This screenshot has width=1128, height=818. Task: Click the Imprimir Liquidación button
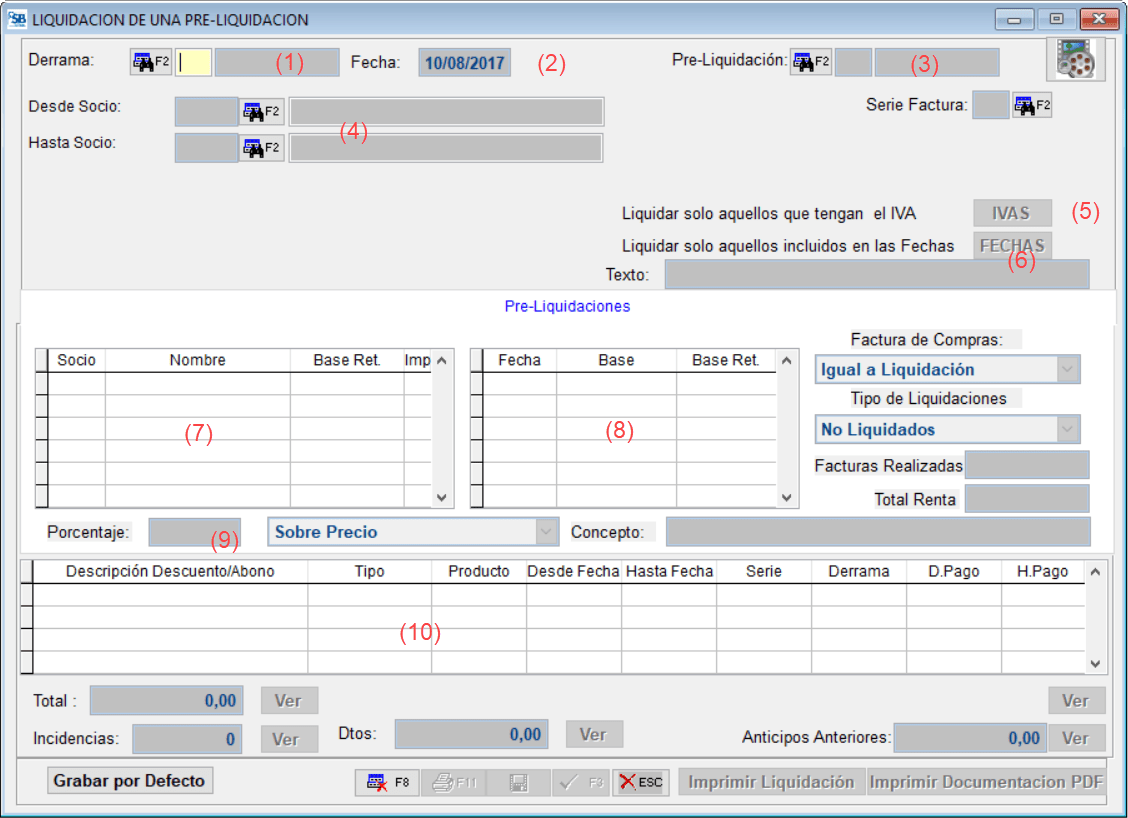771,782
